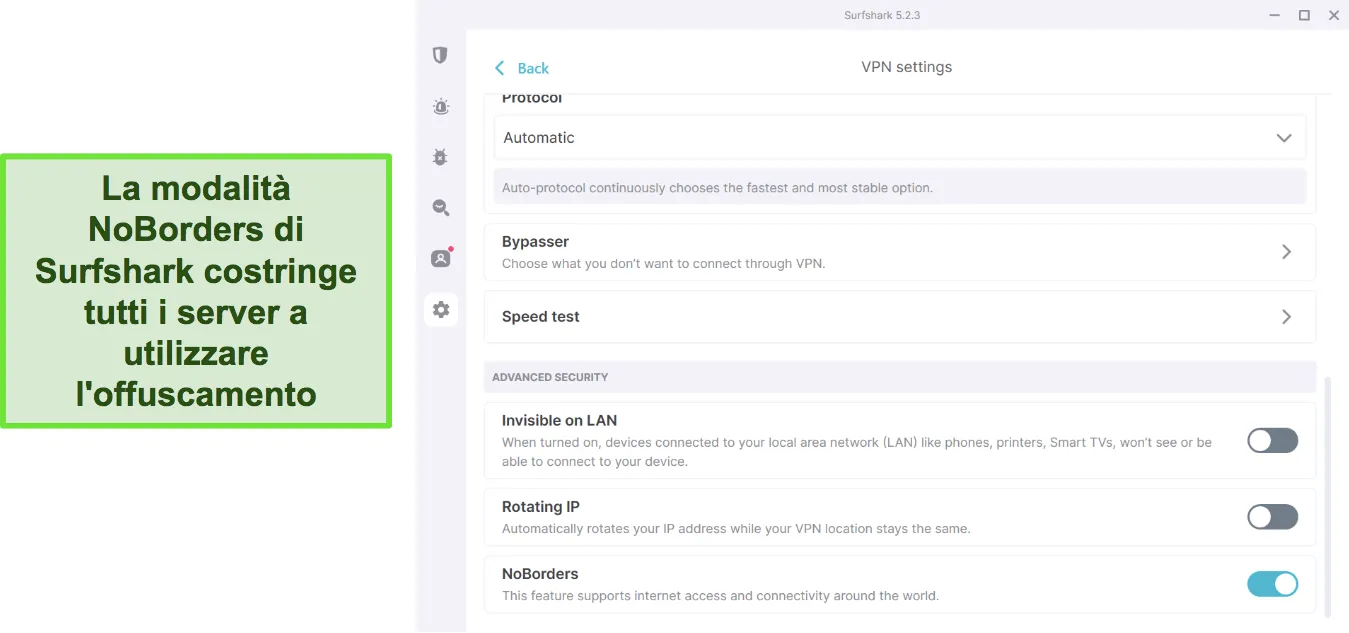
Task: Click the NoBorders label
Action: (540, 574)
